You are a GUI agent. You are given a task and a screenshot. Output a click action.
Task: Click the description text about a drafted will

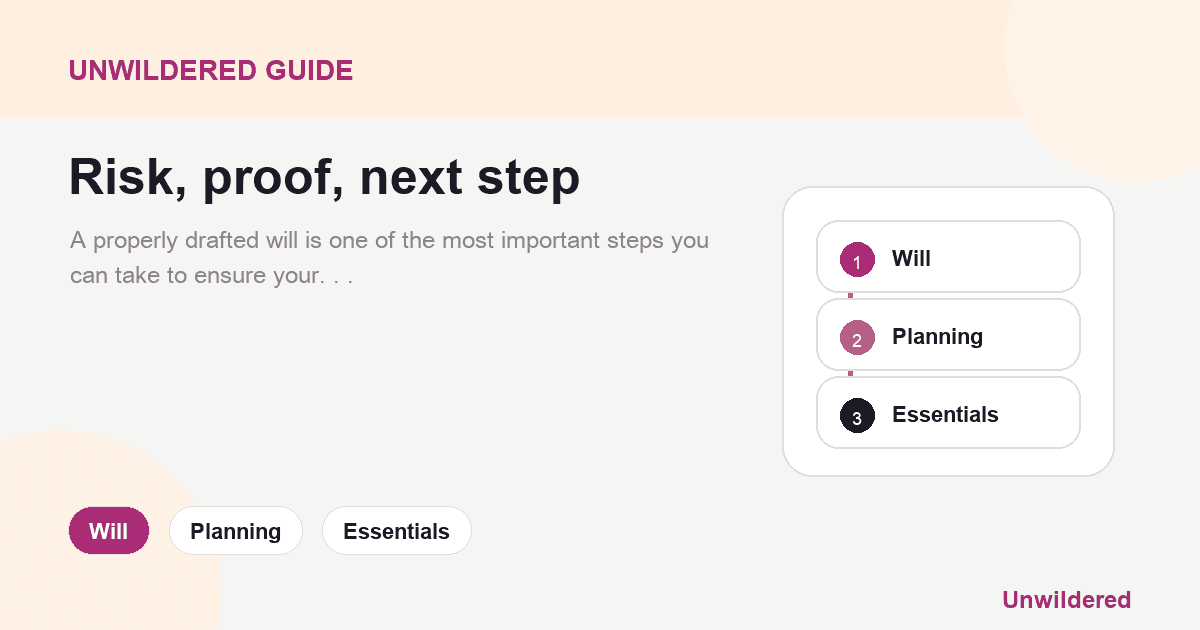[x=389, y=258]
